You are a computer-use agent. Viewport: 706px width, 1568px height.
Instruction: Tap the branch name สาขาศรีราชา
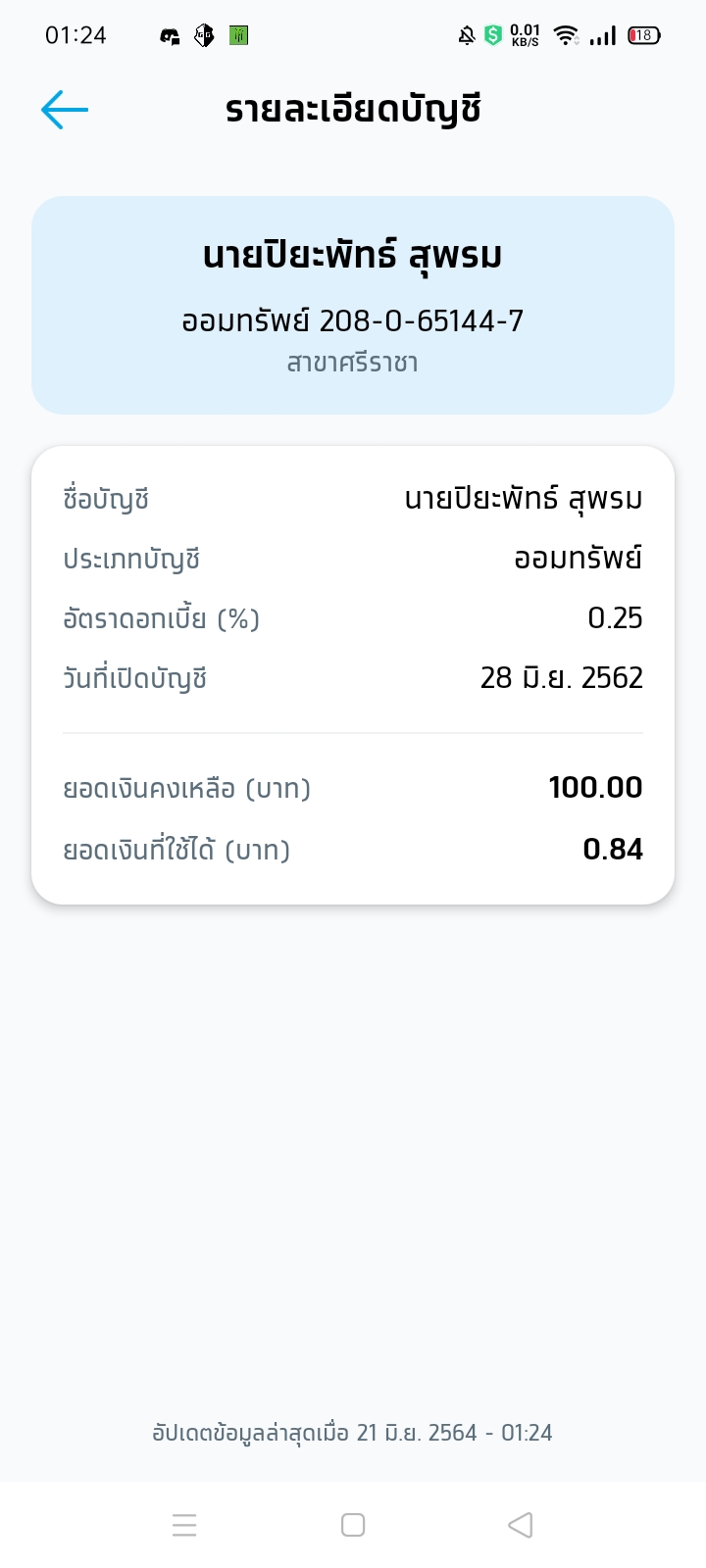[353, 364]
